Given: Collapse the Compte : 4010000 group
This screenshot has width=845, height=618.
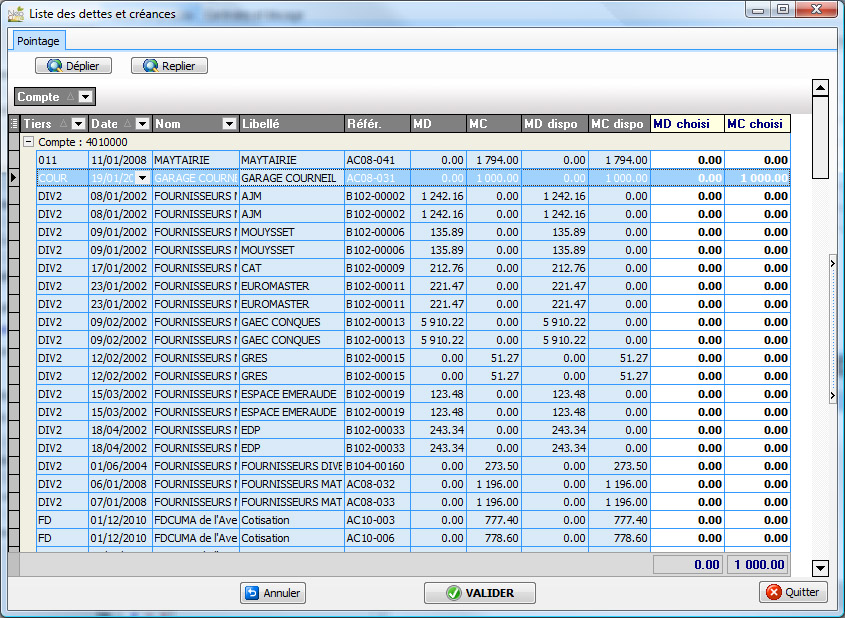Looking at the screenshot, I should tap(29, 142).
